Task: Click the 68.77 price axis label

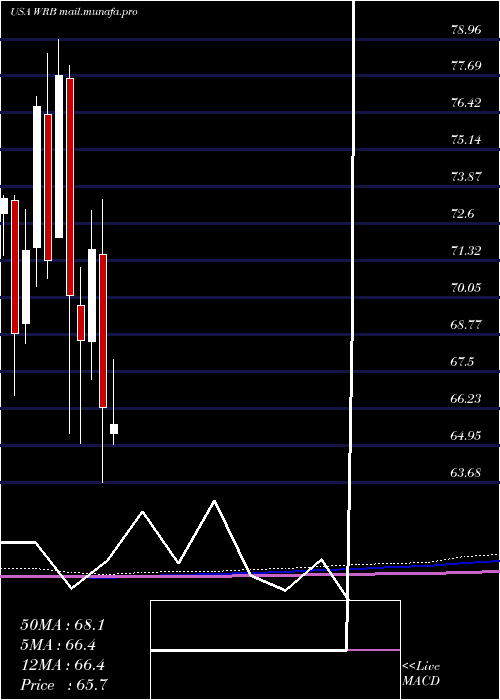Action: tap(466, 325)
